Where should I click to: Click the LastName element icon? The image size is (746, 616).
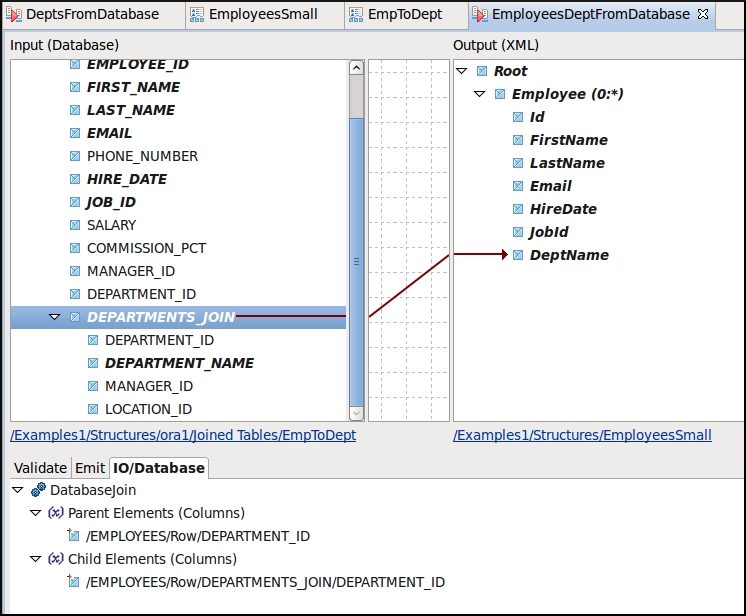tap(518, 163)
